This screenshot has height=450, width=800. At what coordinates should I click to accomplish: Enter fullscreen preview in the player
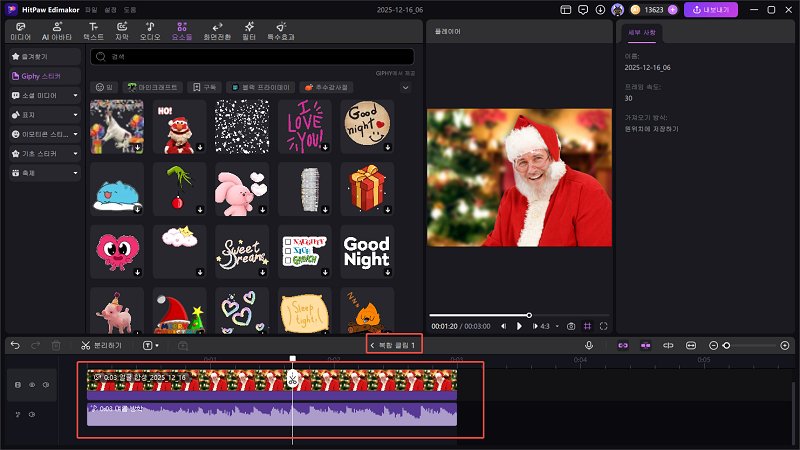coord(604,326)
